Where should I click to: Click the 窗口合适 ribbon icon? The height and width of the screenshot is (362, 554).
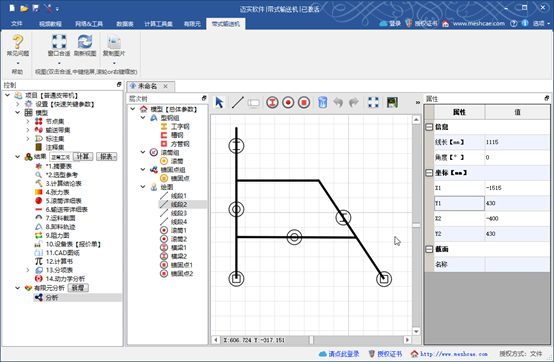point(59,42)
